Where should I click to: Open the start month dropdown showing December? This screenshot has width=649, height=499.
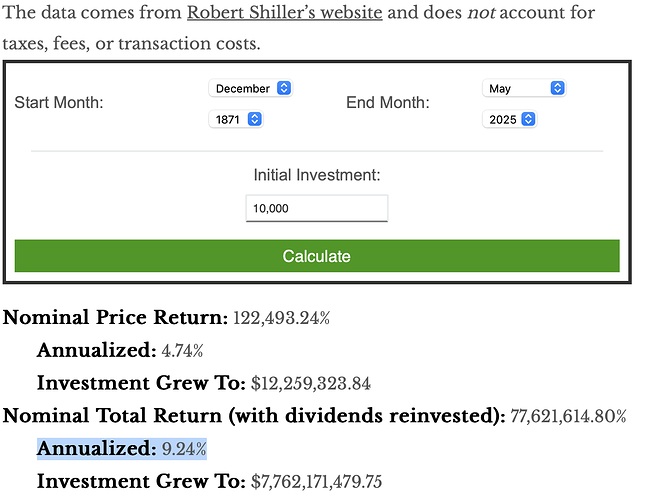250,88
